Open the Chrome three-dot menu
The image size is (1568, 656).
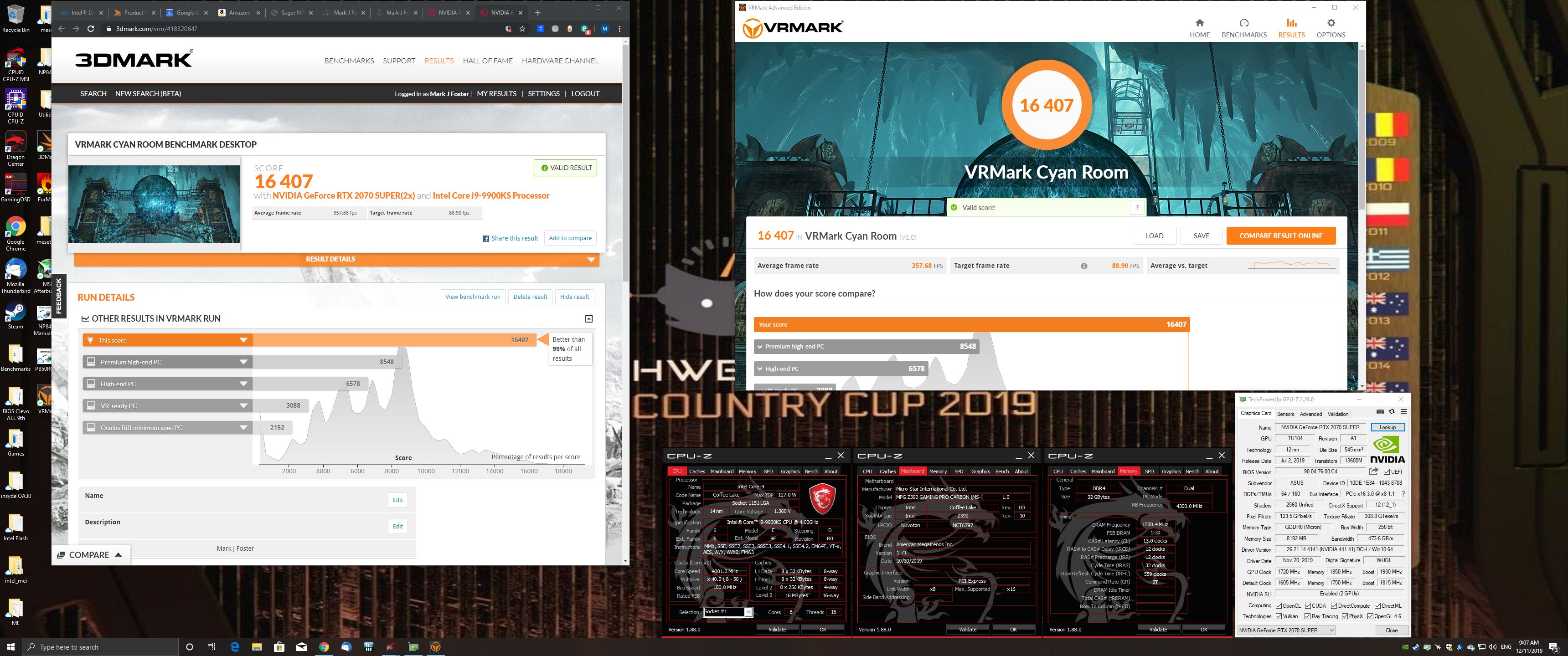point(619,29)
